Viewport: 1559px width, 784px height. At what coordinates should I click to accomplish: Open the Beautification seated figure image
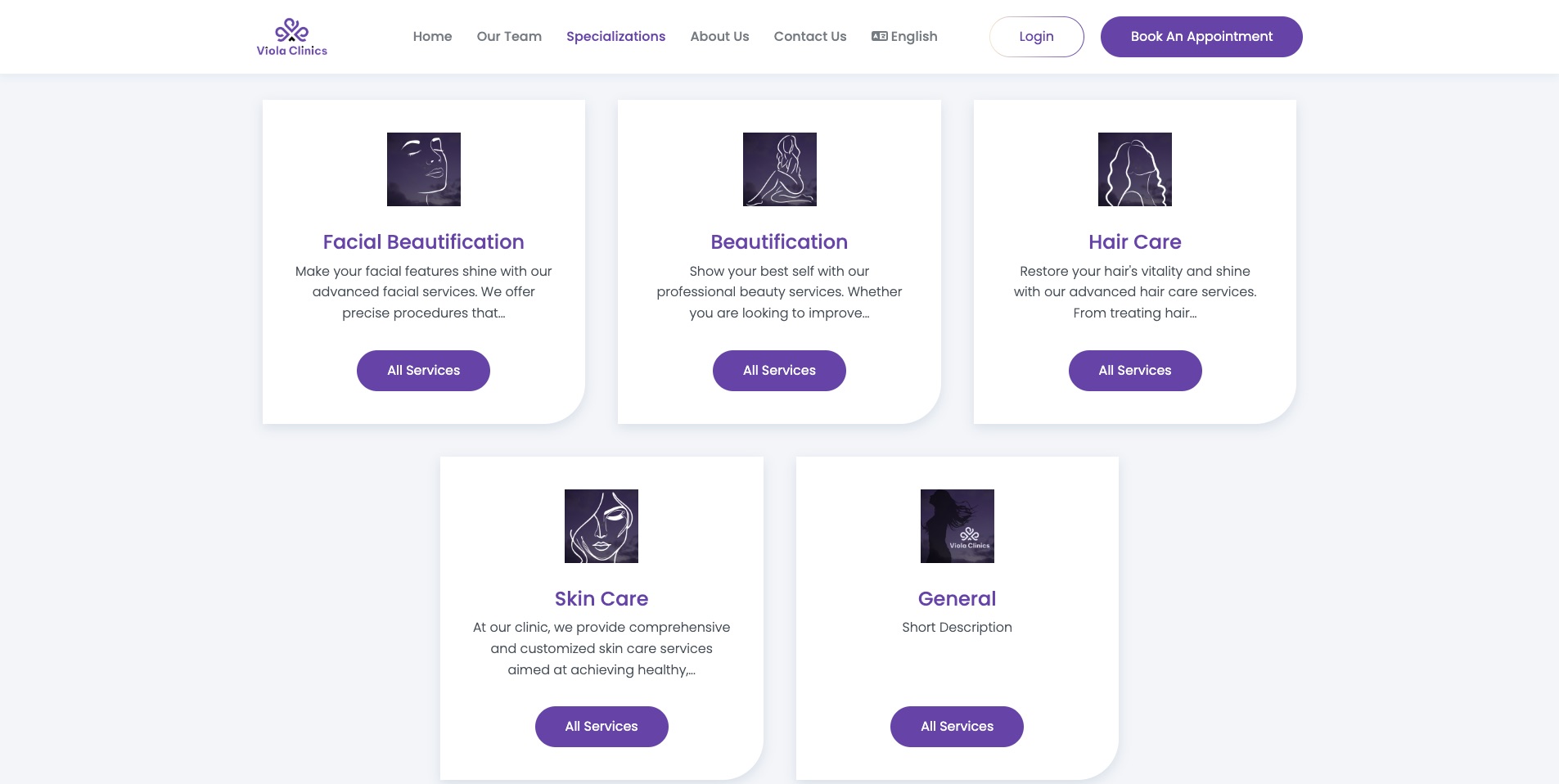[780, 169]
